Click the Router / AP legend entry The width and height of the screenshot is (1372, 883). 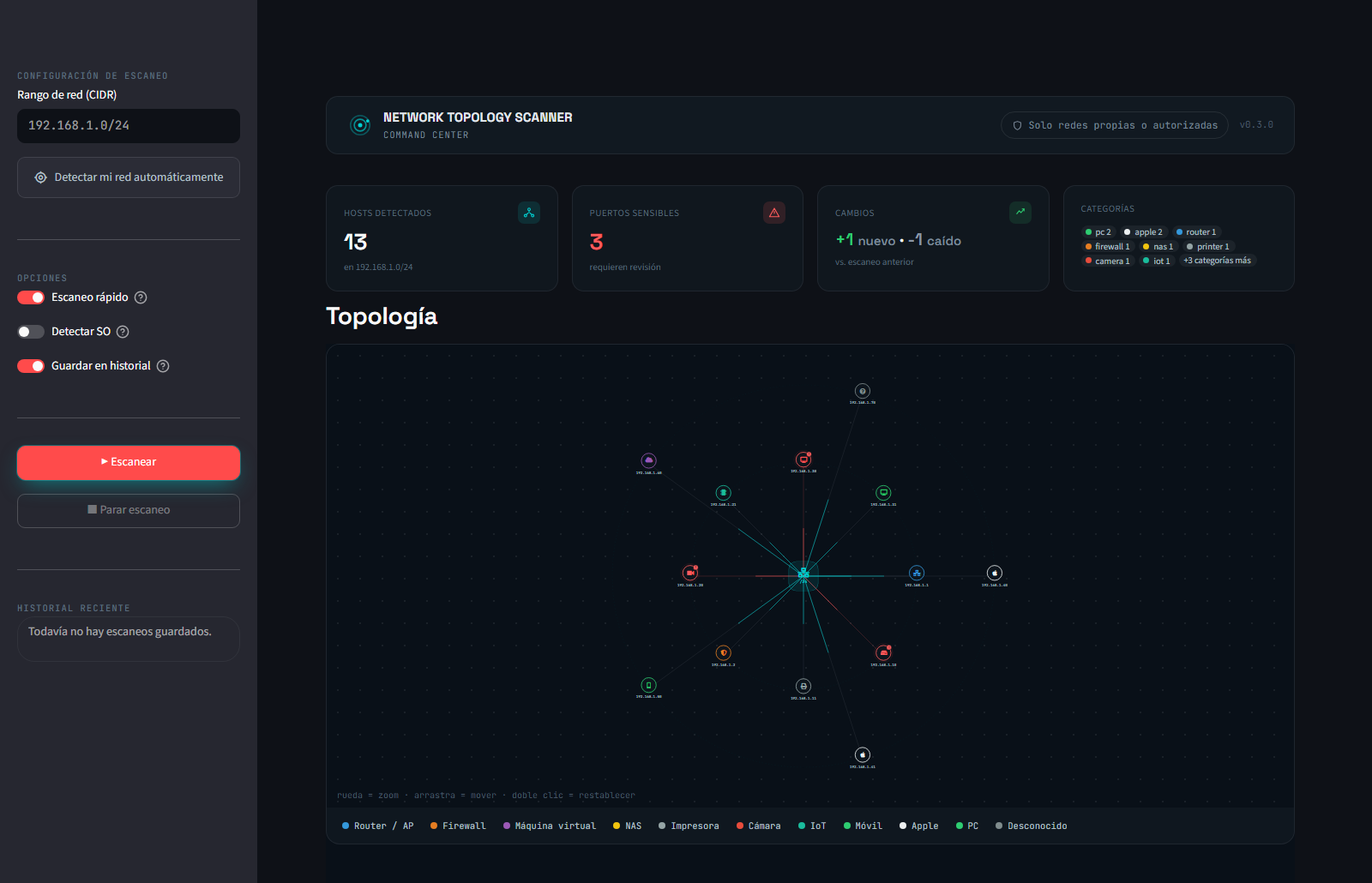pos(378,826)
